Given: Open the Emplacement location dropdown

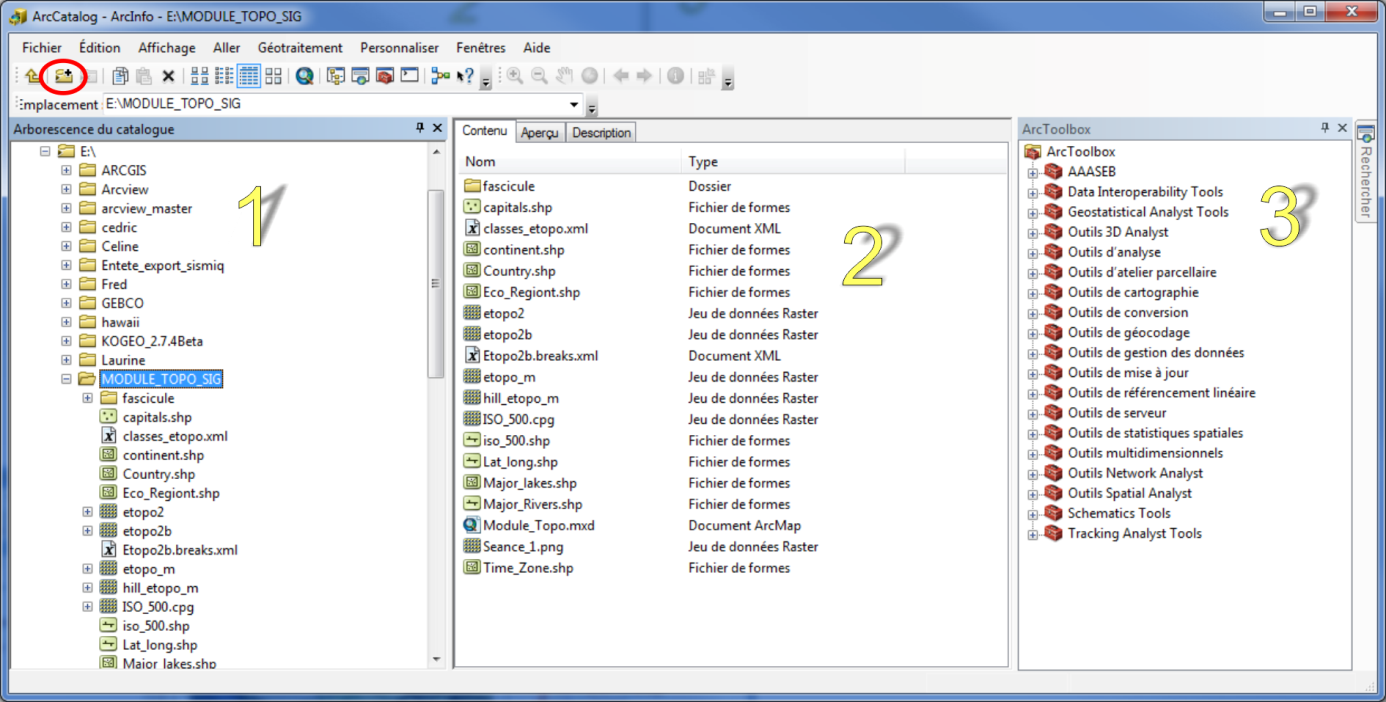Looking at the screenshot, I should click(x=574, y=104).
